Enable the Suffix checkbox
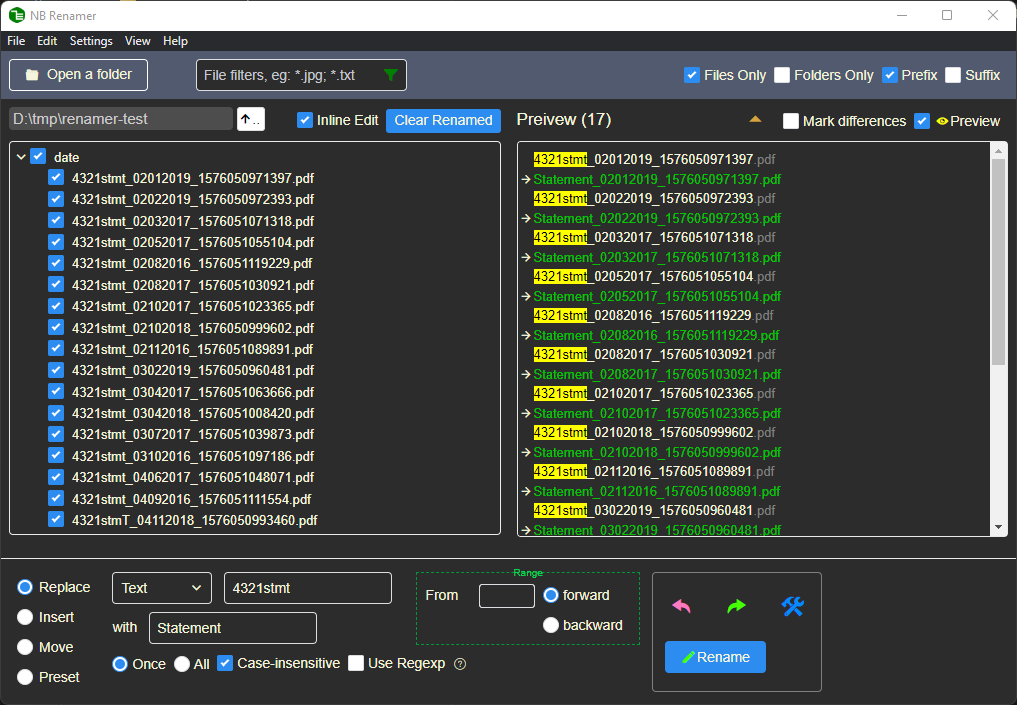Image resolution: width=1017 pixels, height=705 pixels. (952, 75)
